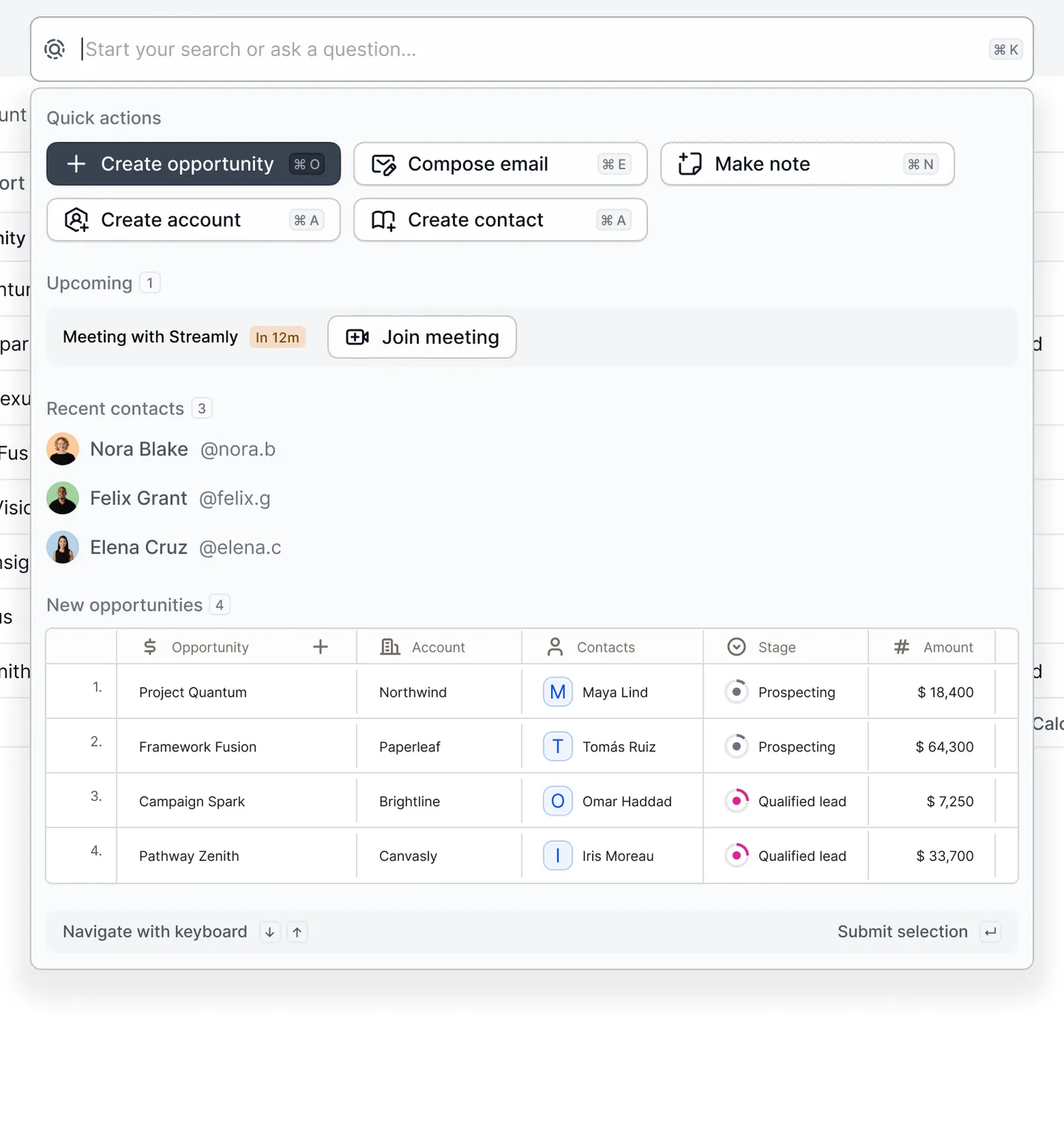
Task: Click the building icon in Account header
Action: [390, 647]
